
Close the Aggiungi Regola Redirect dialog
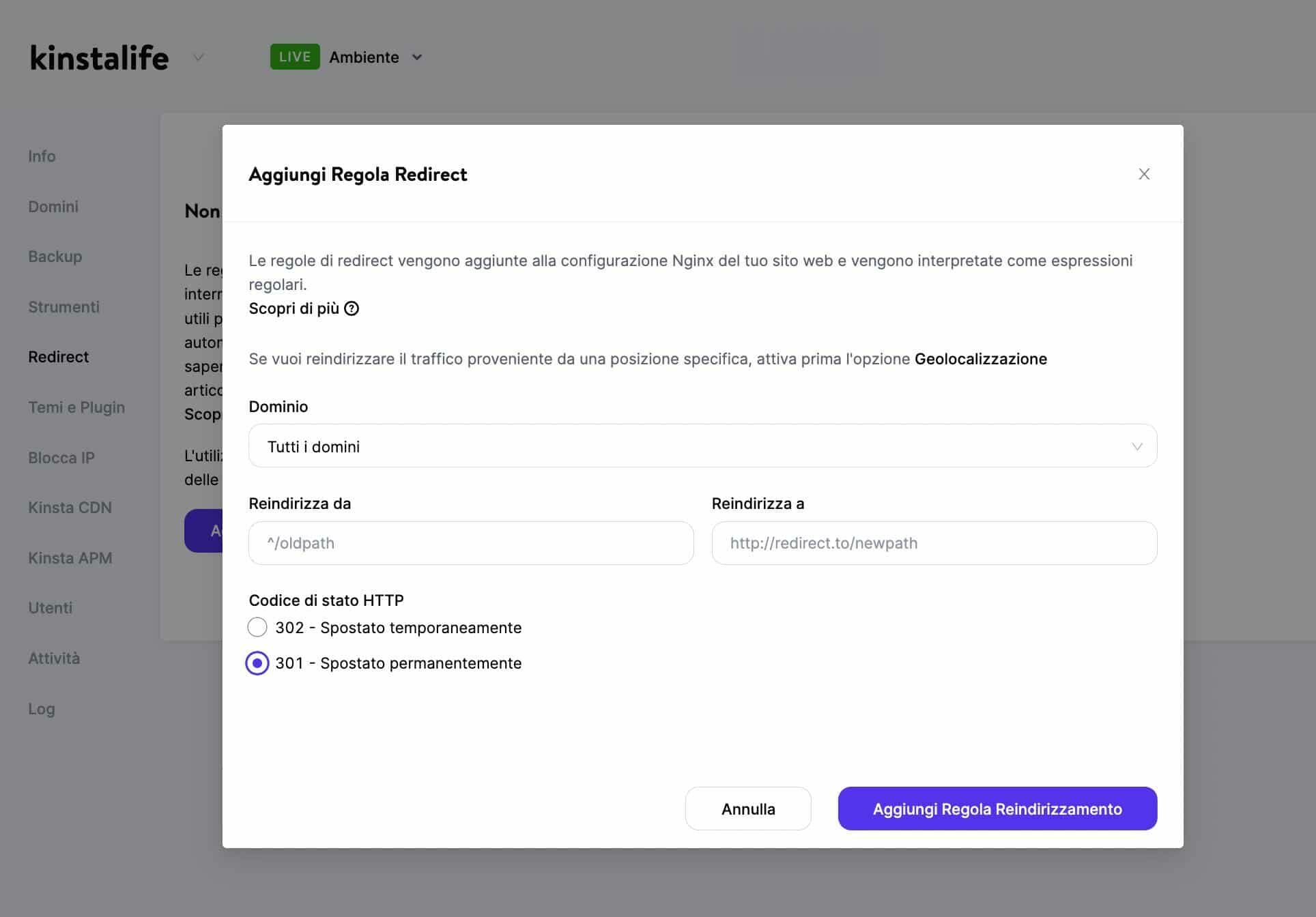coord(1144,174)
